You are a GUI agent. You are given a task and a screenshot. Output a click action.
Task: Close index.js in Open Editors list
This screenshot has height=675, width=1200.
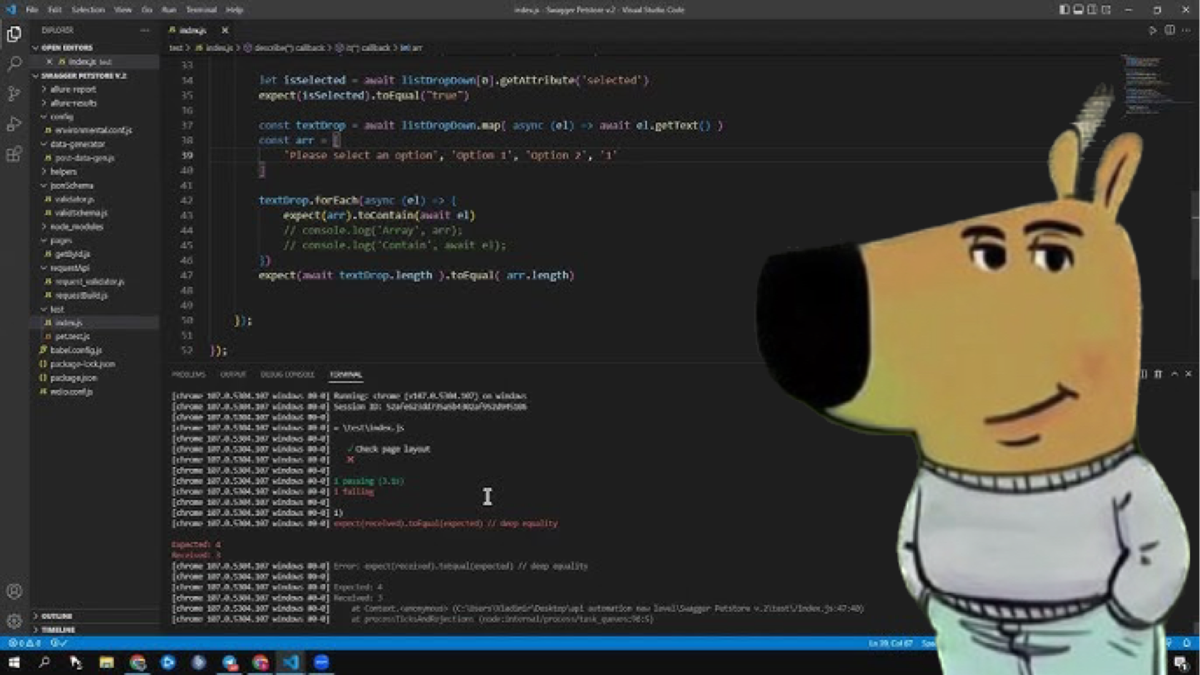click(49, 62)
